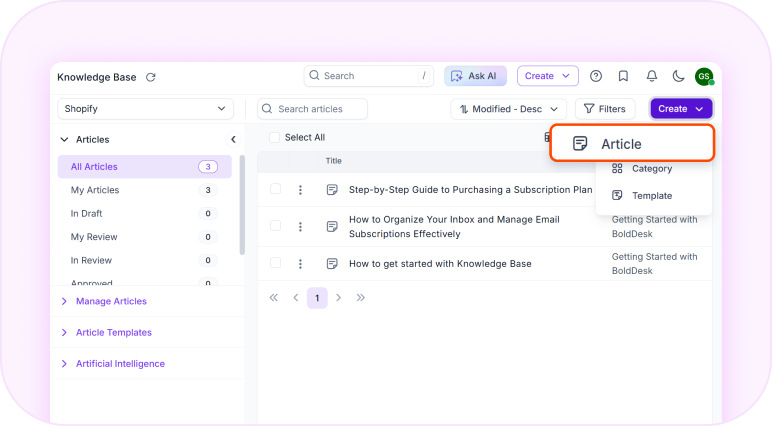
Task: Select page 1 in pagination
Action: (x=317, y=298)
